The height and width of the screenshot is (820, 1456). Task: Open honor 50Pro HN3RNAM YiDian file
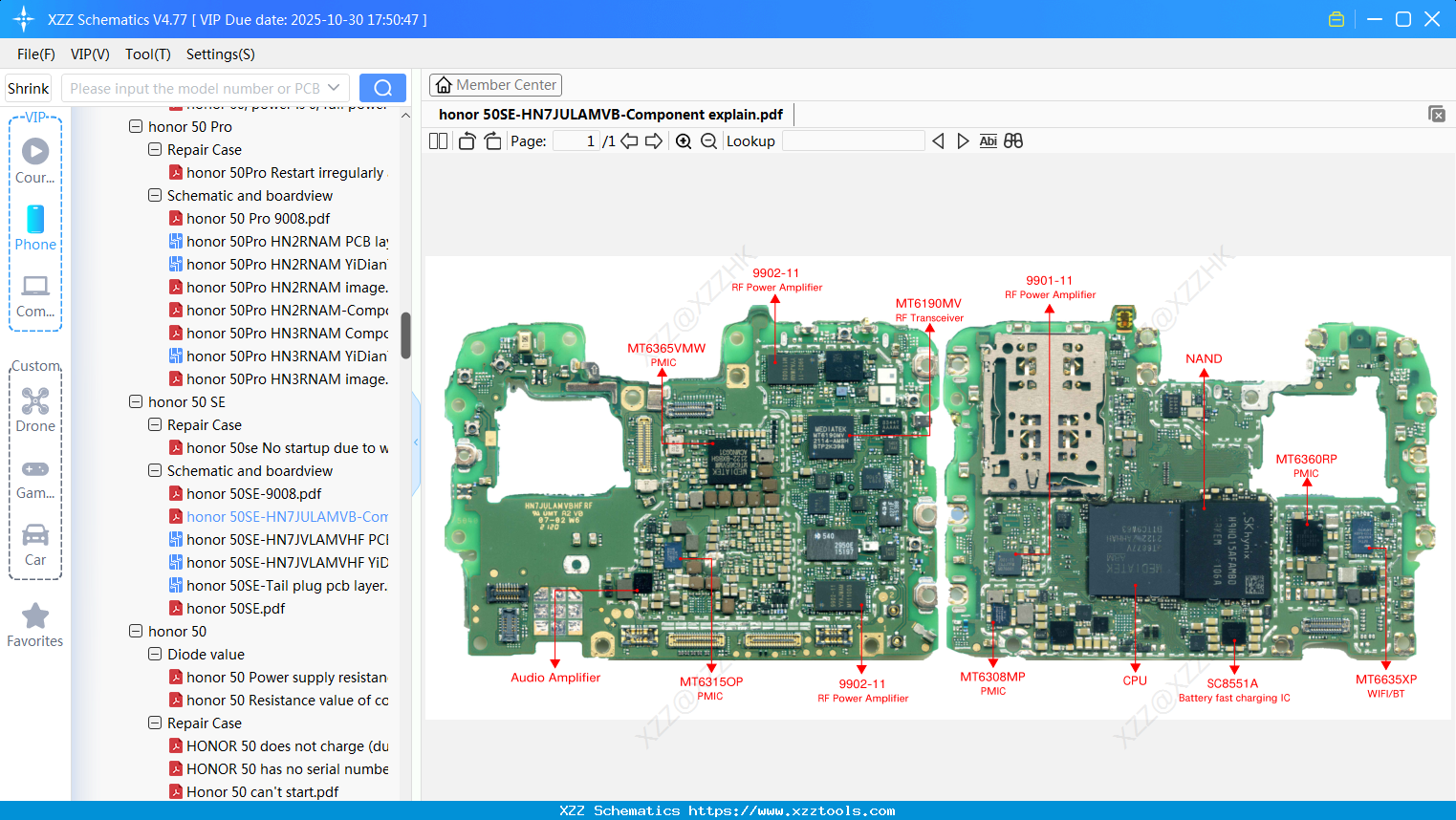278,356
